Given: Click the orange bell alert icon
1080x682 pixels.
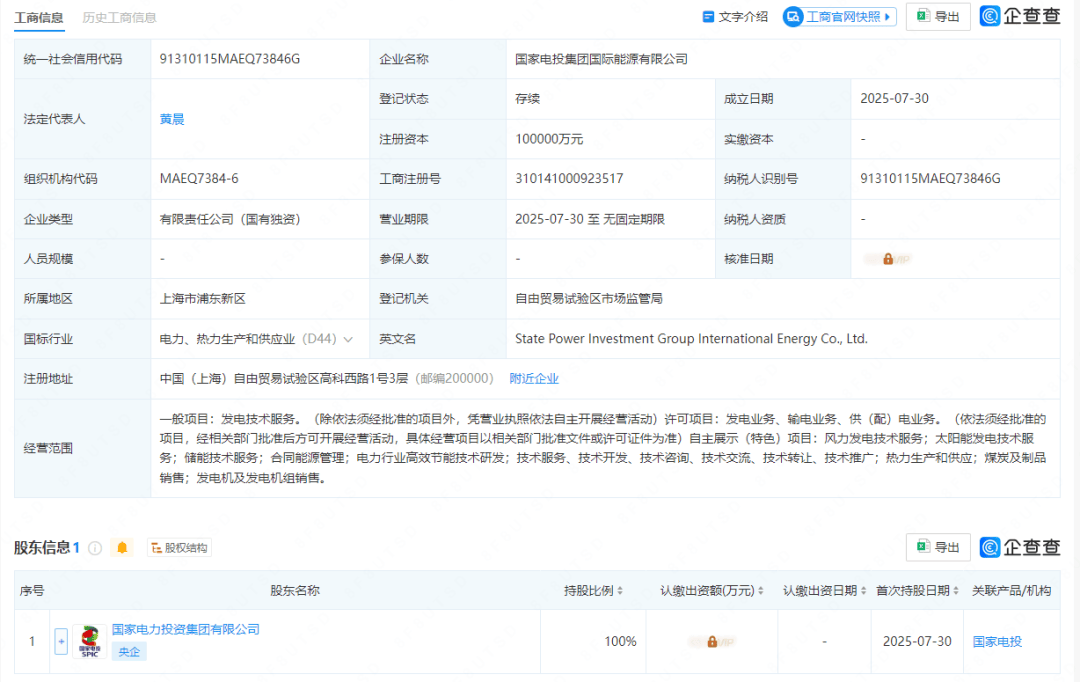Looking at the screenshot, I should (123, 548).
